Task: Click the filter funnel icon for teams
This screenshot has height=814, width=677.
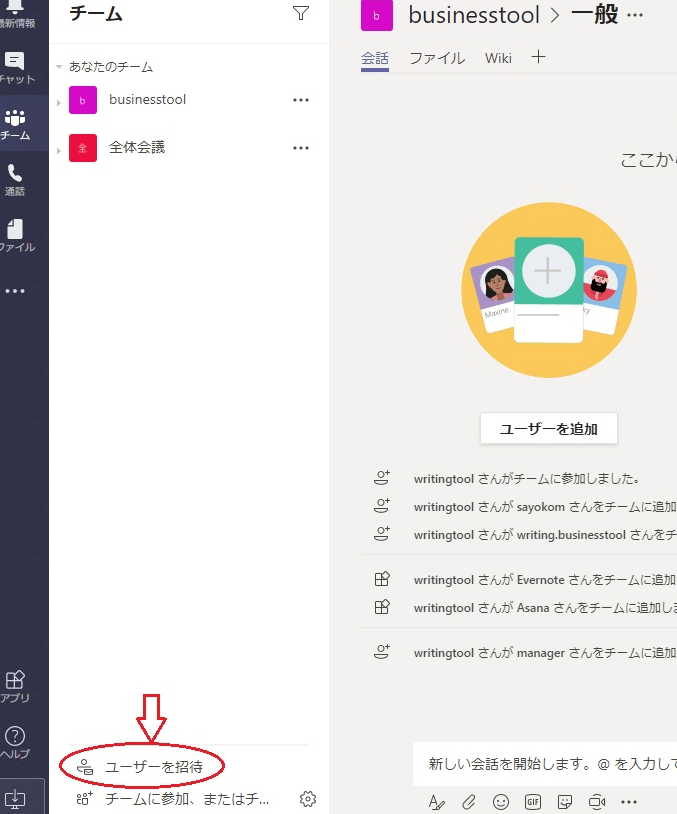Action: coord(300,13)
